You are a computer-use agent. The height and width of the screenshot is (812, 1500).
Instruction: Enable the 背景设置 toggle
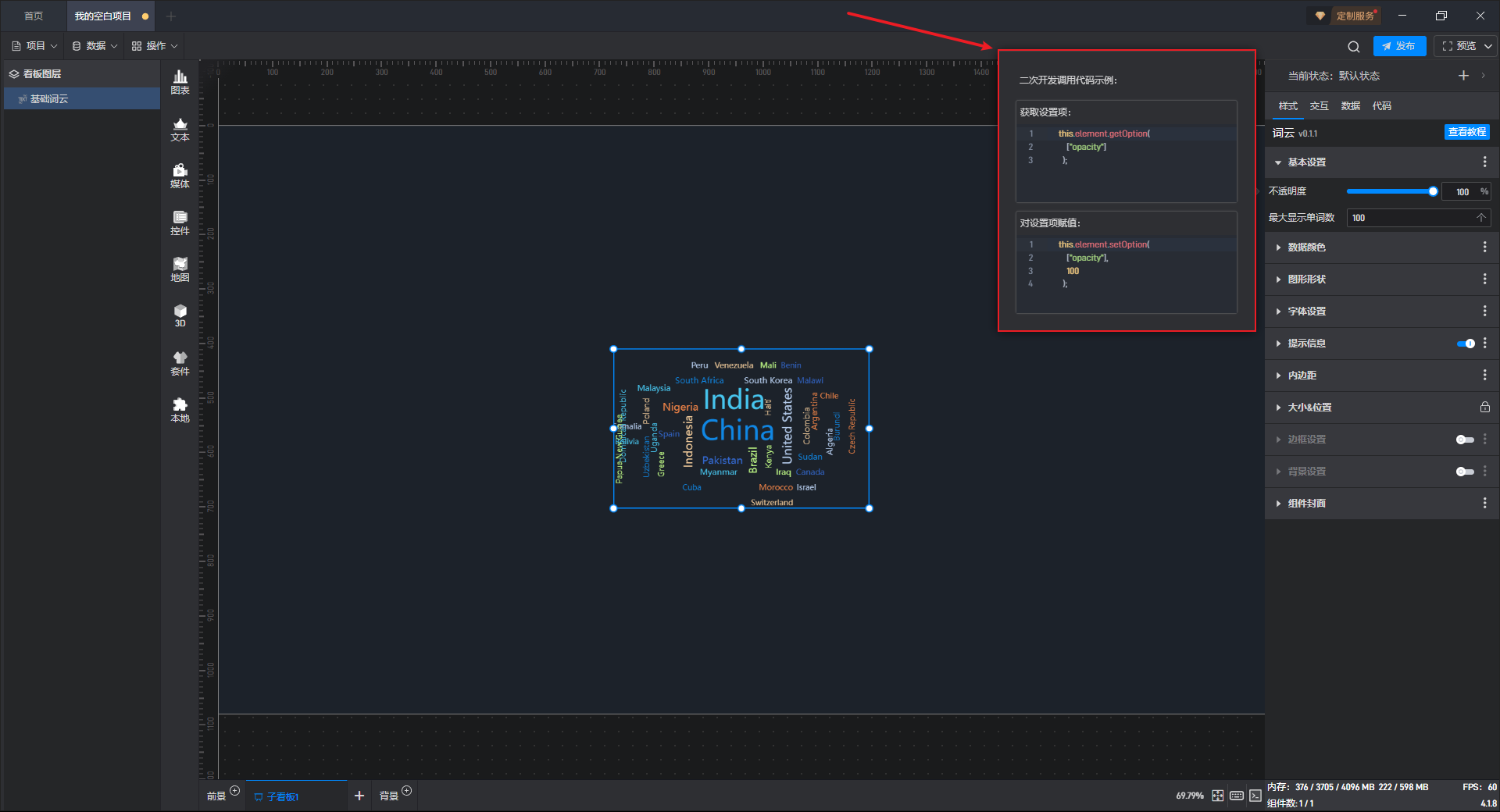[x=1465, y=472]
